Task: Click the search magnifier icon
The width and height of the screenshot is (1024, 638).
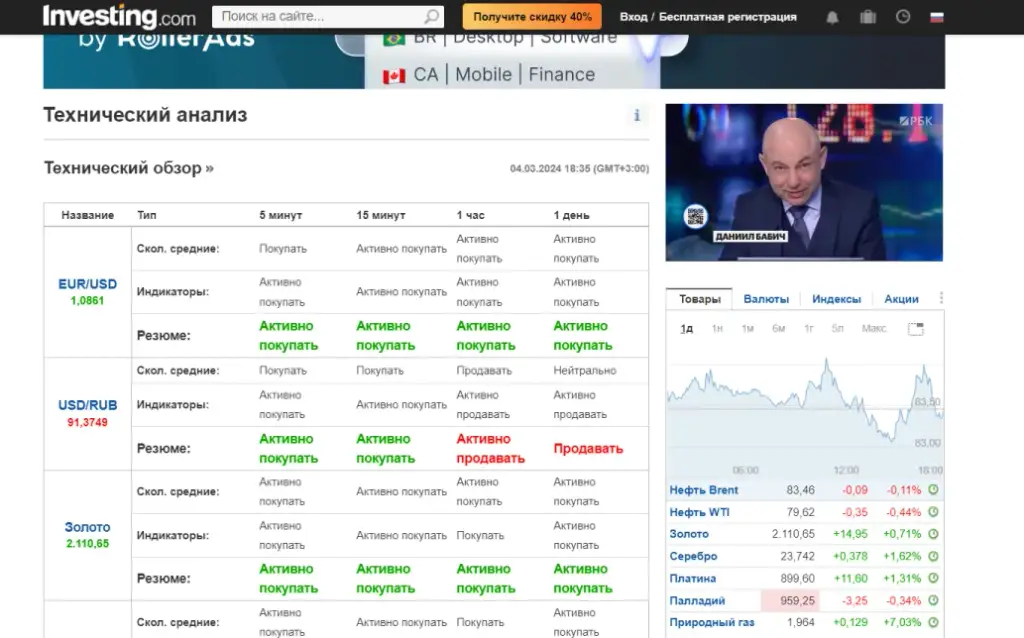Action: 432,16
